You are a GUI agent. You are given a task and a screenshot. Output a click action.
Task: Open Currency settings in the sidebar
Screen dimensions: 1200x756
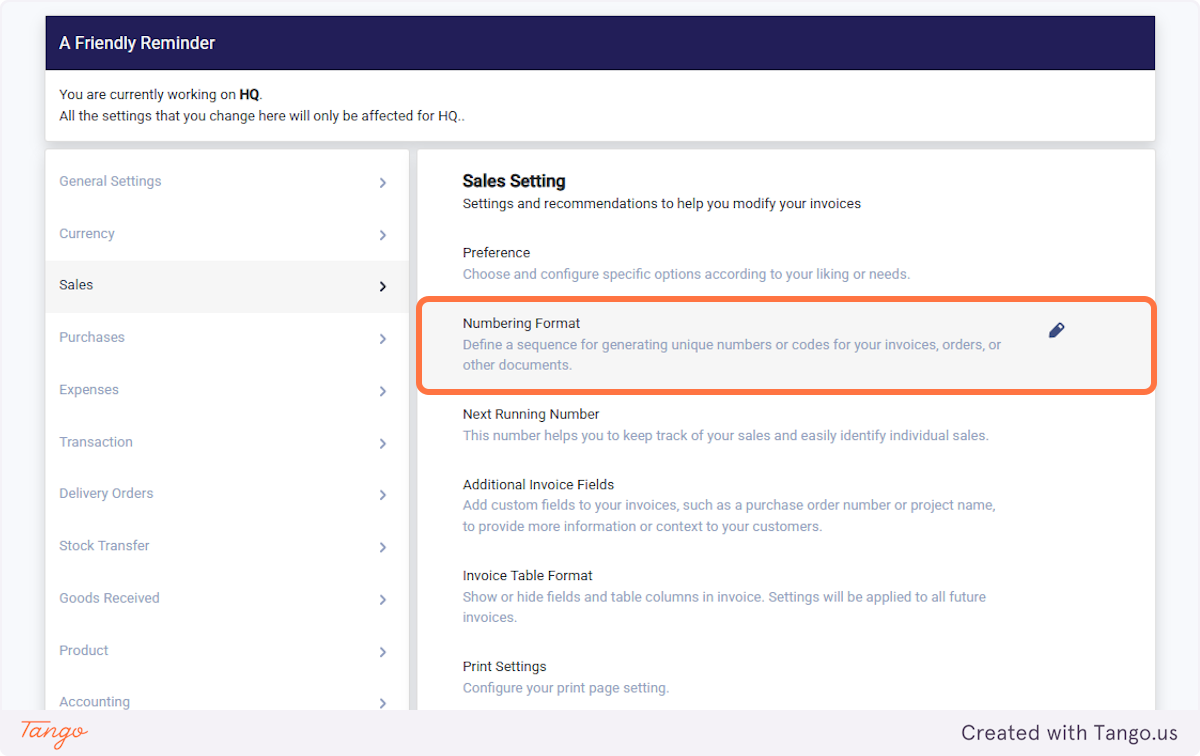[x=227, y=234]
